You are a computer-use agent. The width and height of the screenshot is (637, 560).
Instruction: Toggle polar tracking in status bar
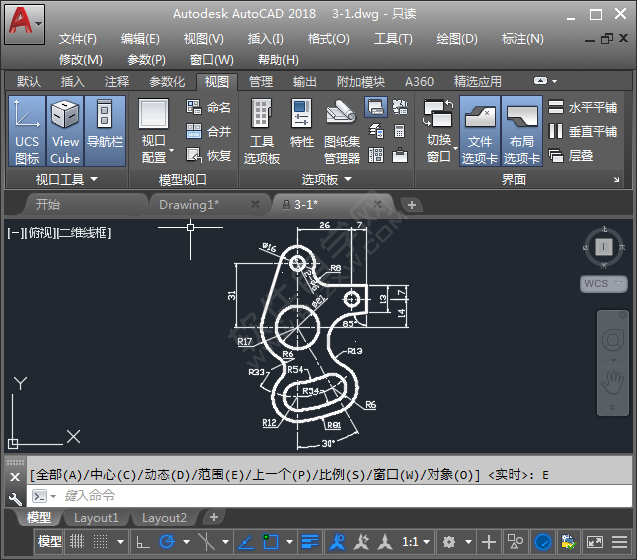point(167,542)
